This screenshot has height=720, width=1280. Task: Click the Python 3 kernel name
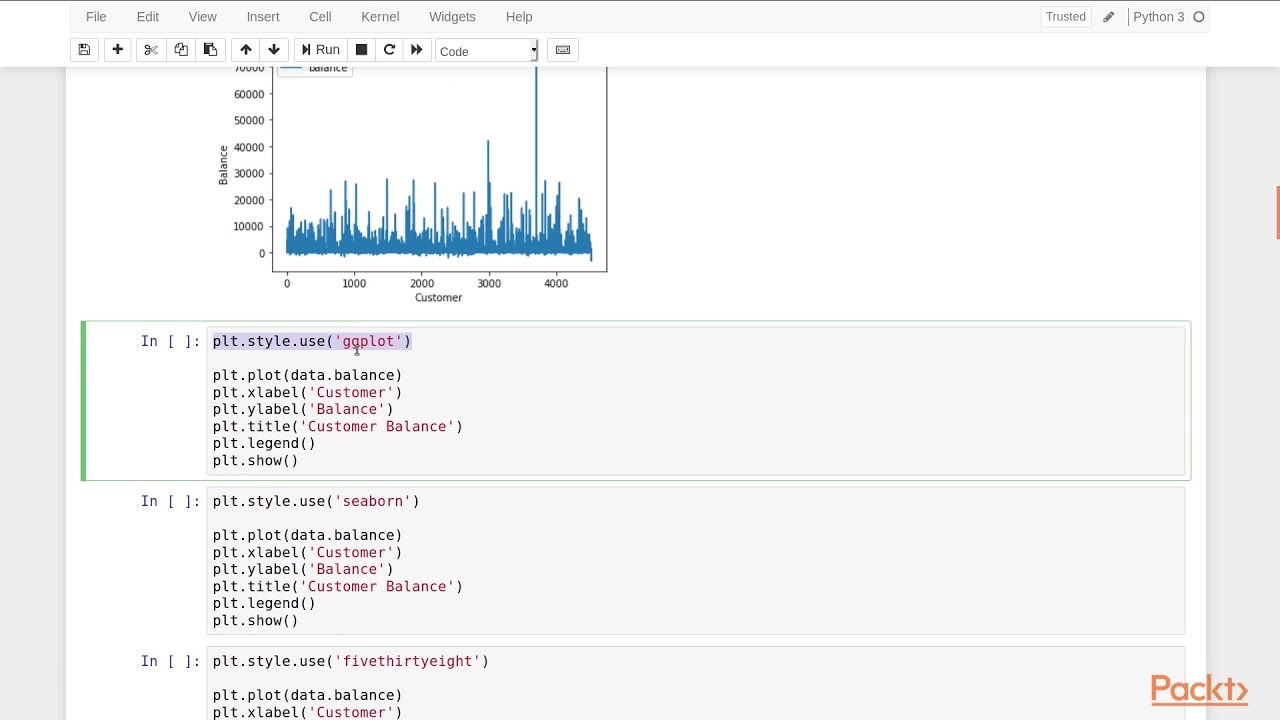coord(1158,17)
